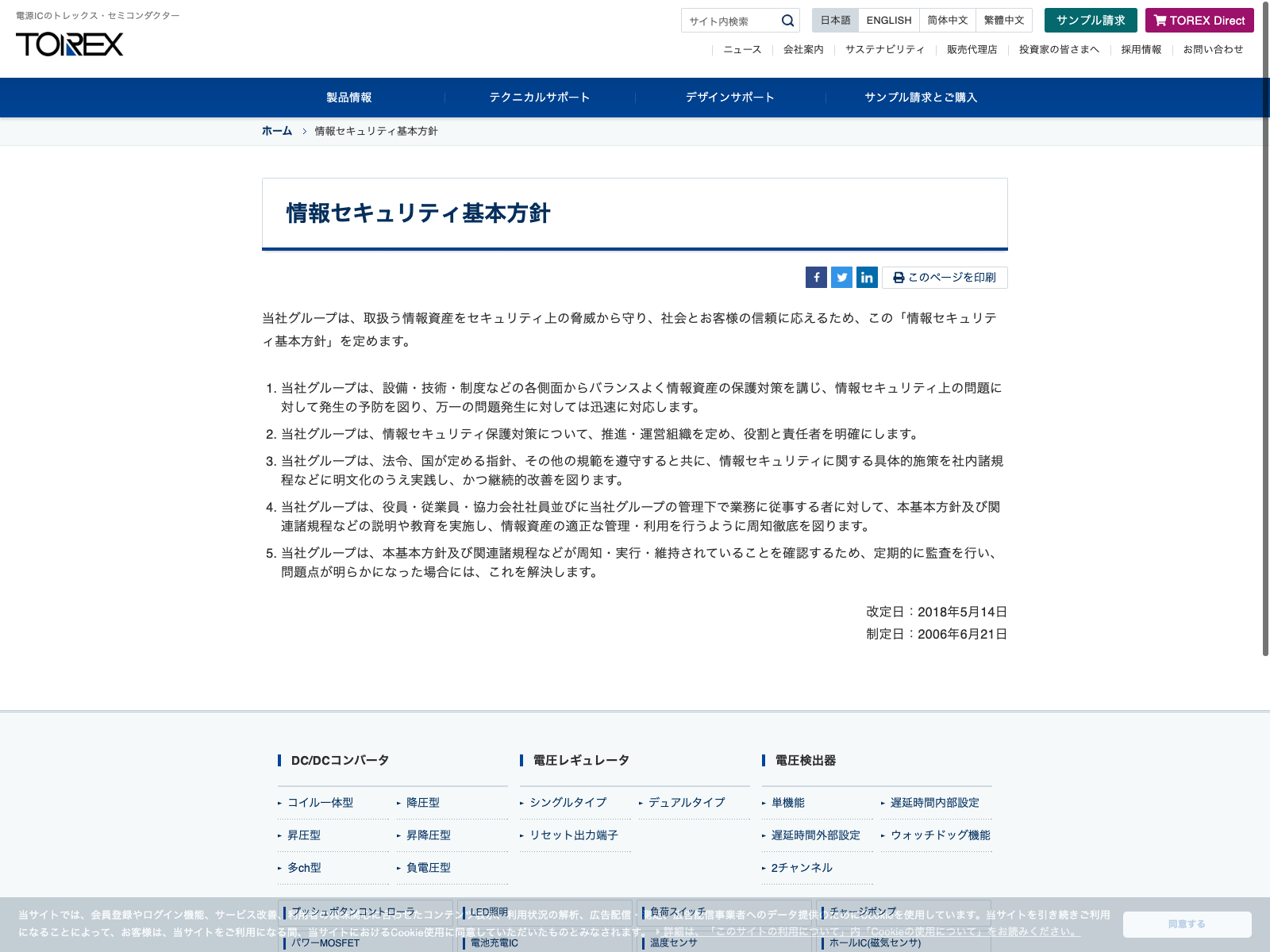Go to ニュース in top navigation
This screenshot has height=952, width=1270.
(x=742, y=50)
